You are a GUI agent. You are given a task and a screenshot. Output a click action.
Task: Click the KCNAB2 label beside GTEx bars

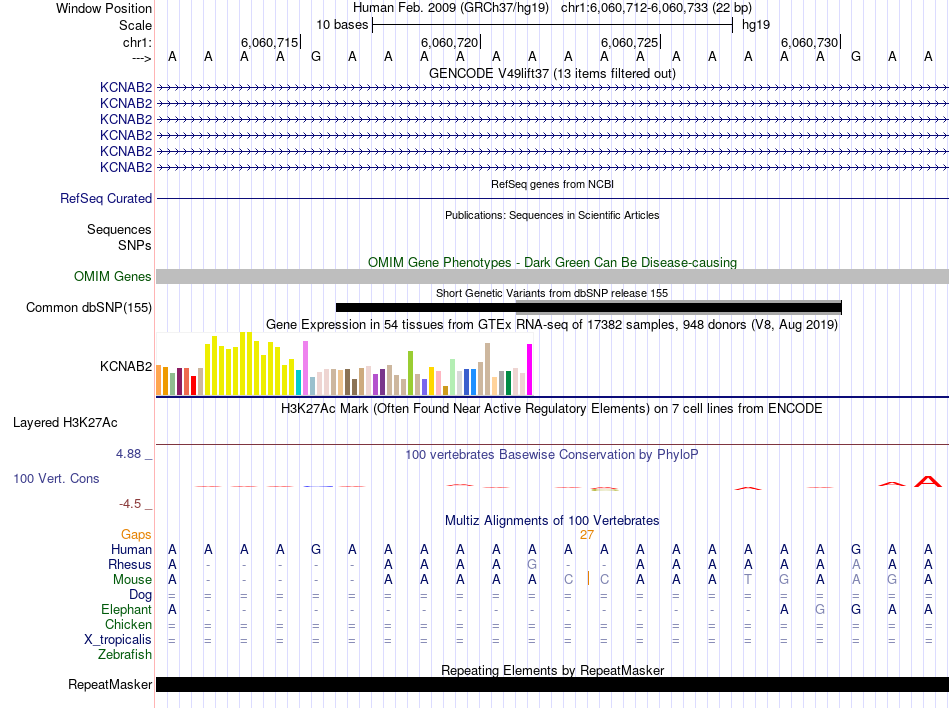126,367
